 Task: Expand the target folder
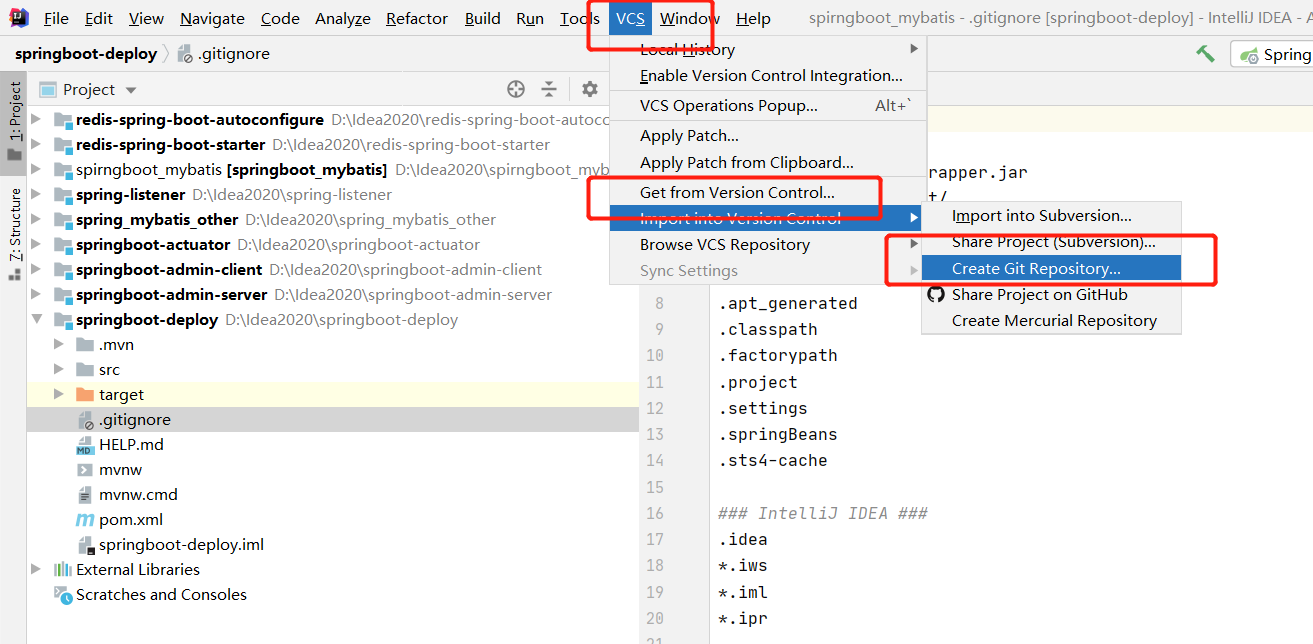[59, 394]
